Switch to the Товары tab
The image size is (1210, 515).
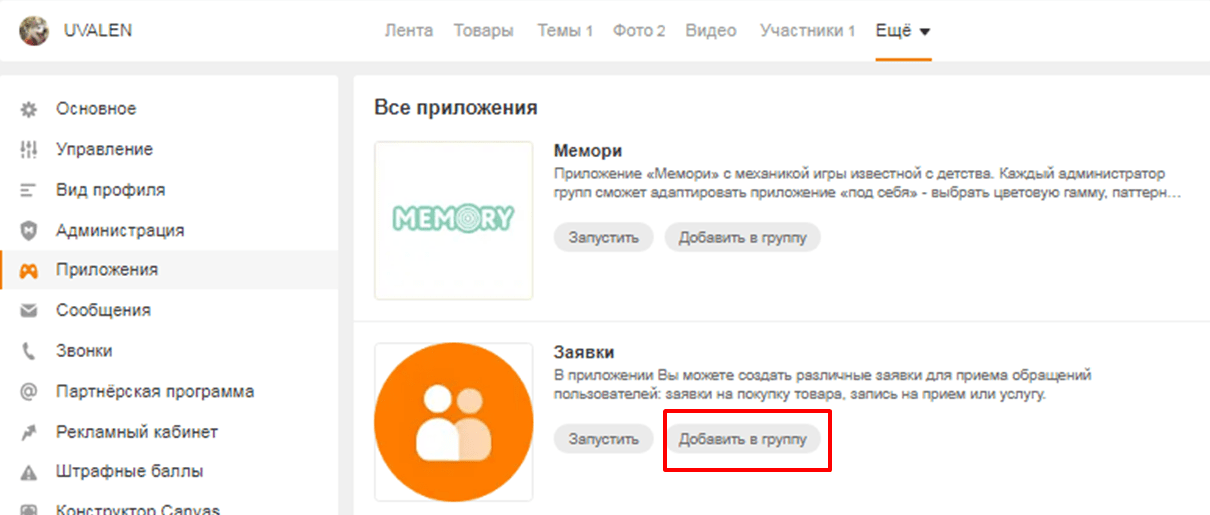(484, 31)
